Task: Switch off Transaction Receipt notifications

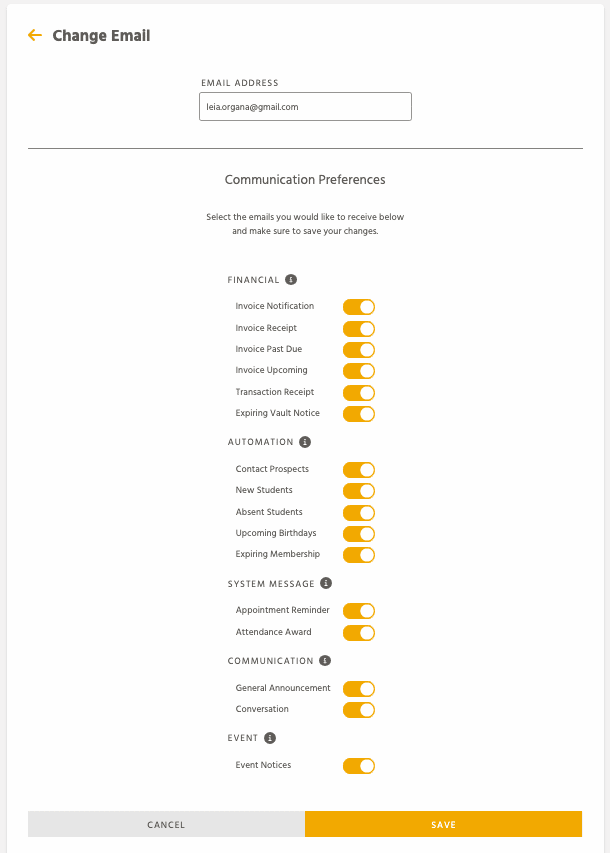Action: pyautogui.click(x=359, y=393)
